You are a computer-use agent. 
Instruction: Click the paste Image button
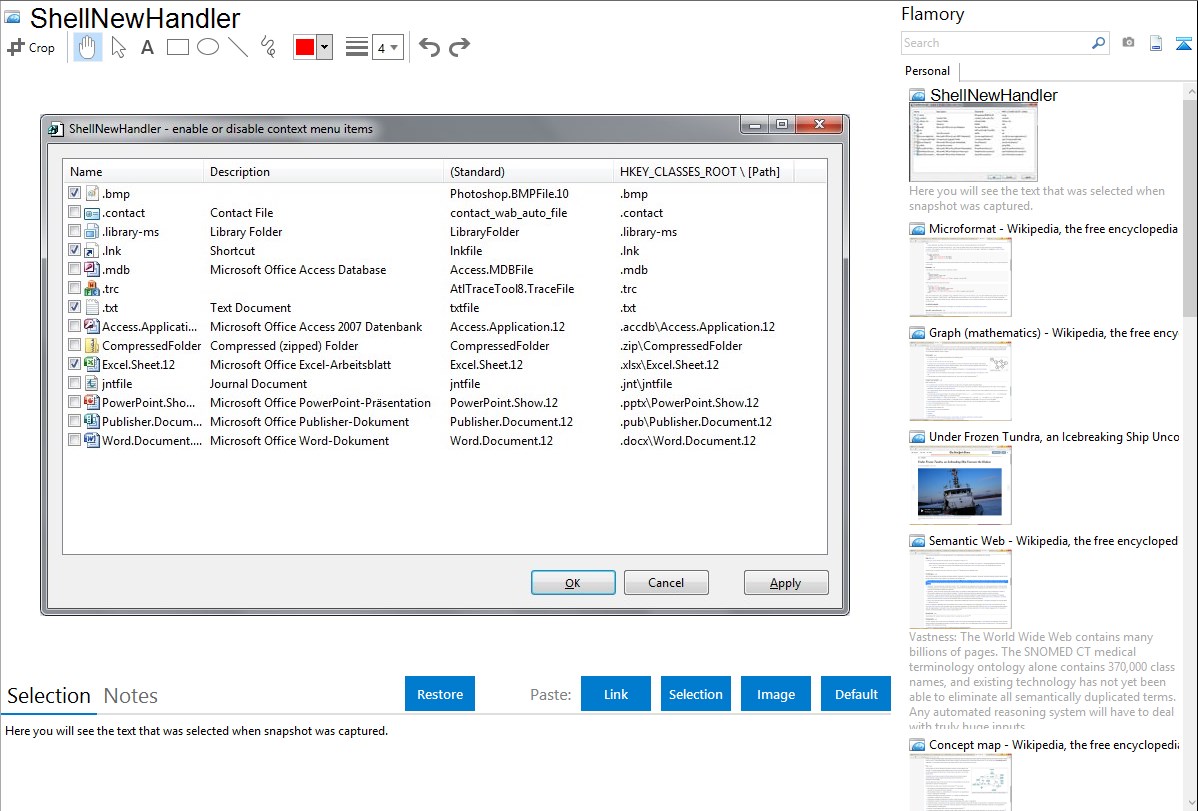point(775,694)
